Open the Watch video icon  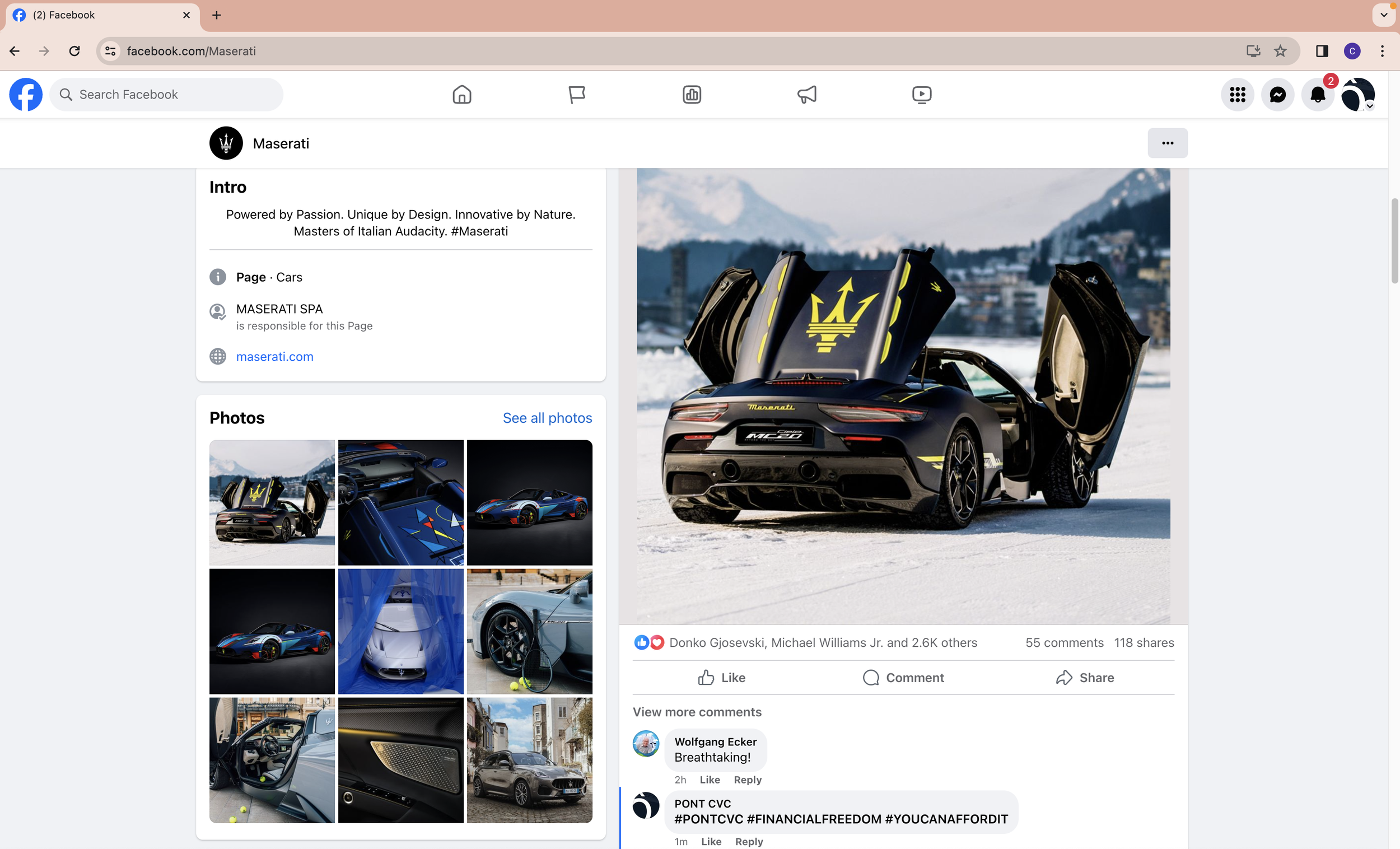(922, 94)
